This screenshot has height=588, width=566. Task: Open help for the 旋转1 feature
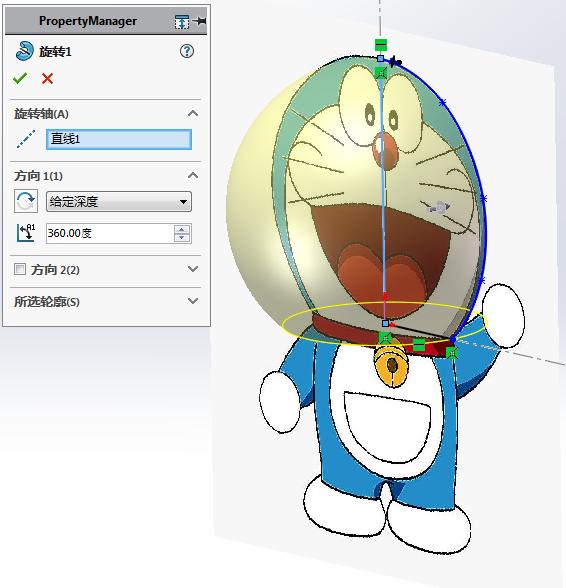click(186, 51)
